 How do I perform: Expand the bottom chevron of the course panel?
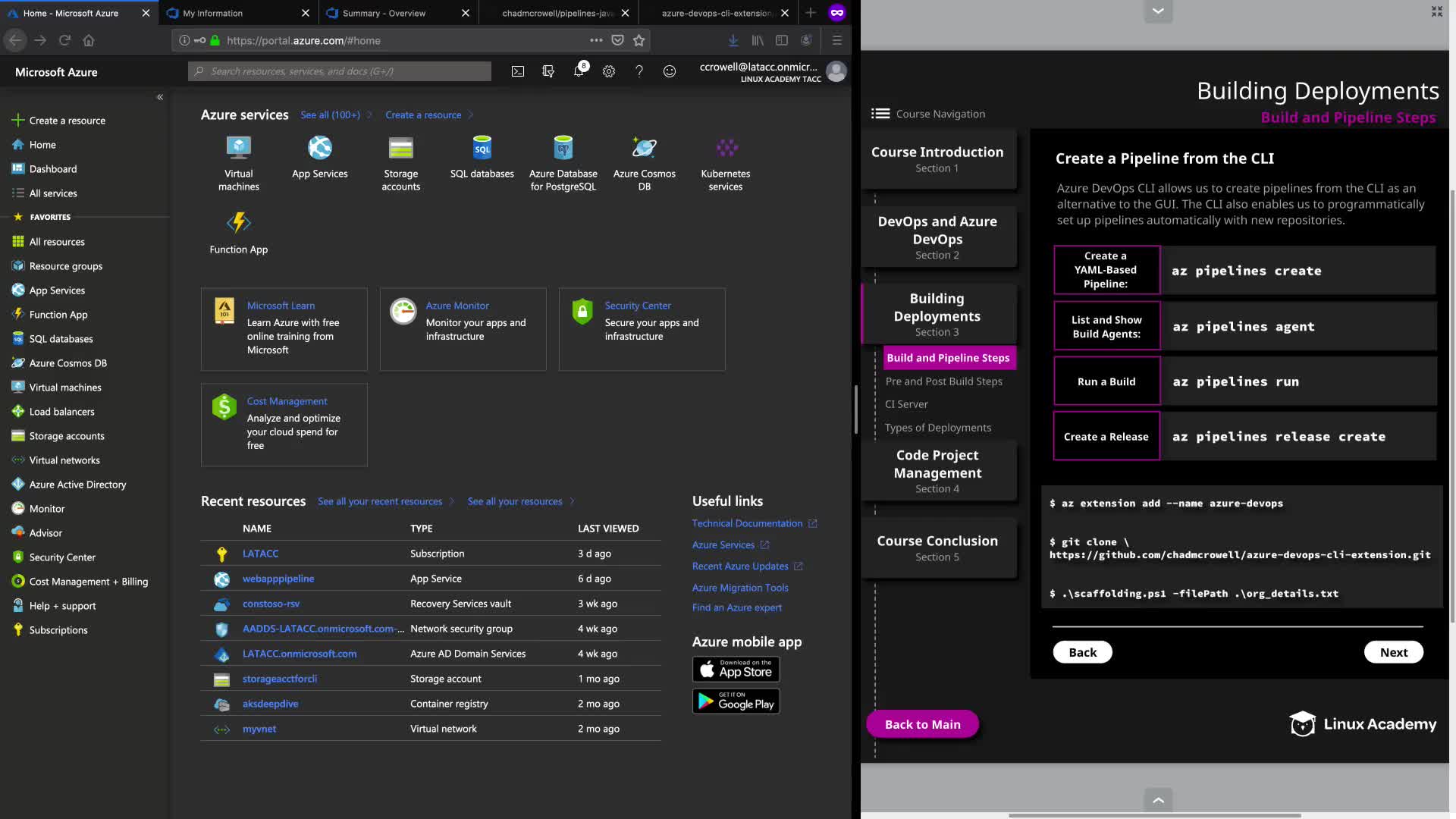coord(1158,800)
